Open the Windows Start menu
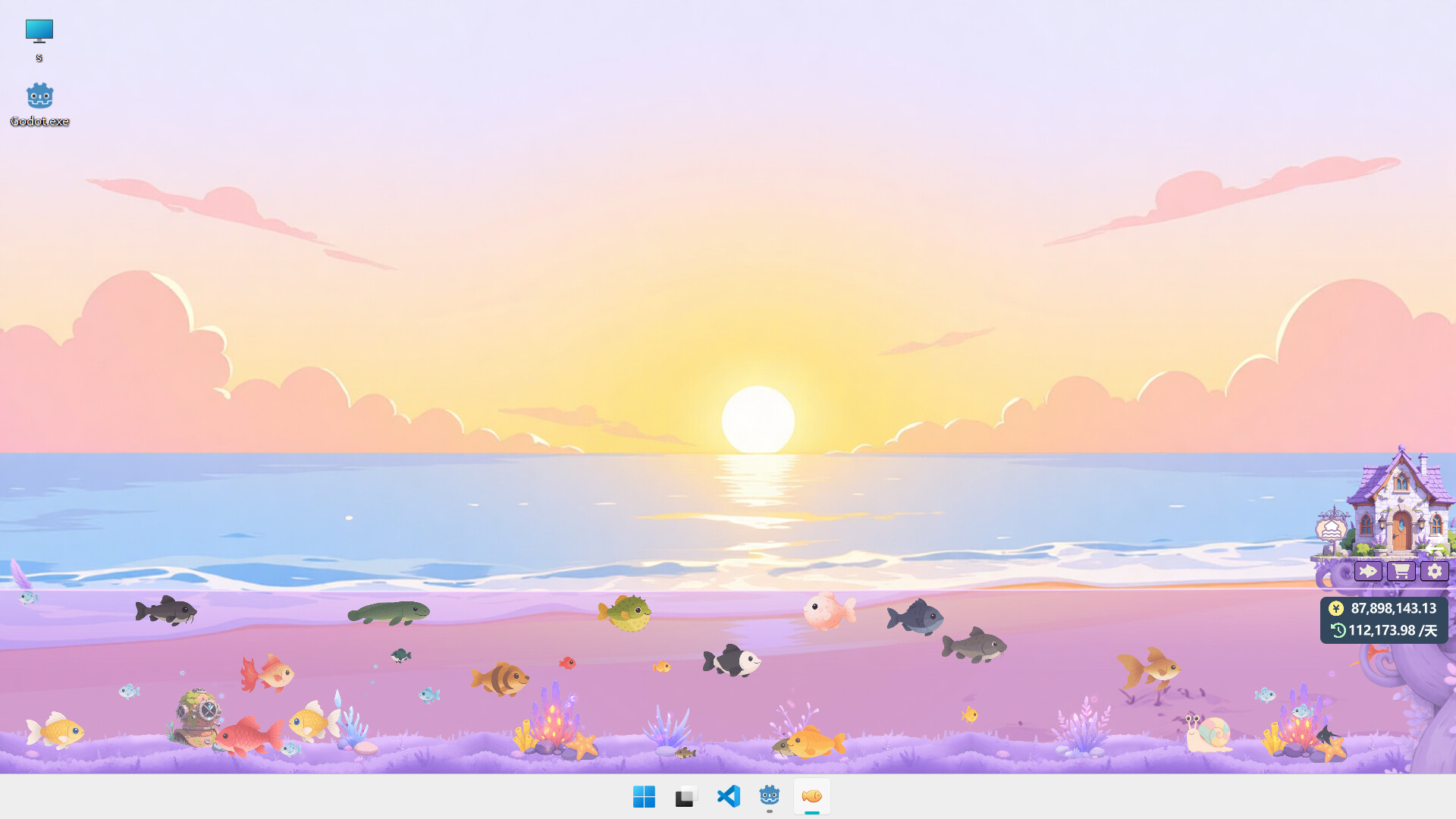The width and height of the screenshot is (1456, 819). (x=644, y=796)
